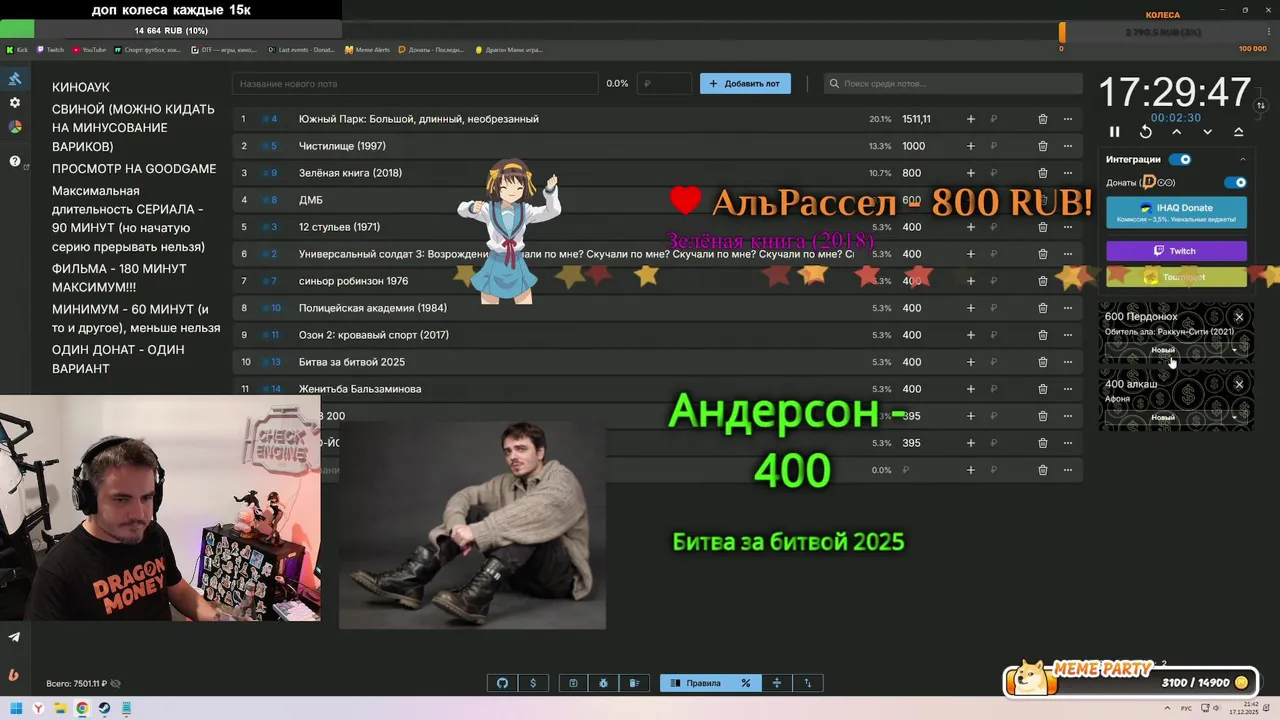The width and height of the screenshot is (1280, 720).
Task: Click the Правила button
Action: click(x=695, y=683)
